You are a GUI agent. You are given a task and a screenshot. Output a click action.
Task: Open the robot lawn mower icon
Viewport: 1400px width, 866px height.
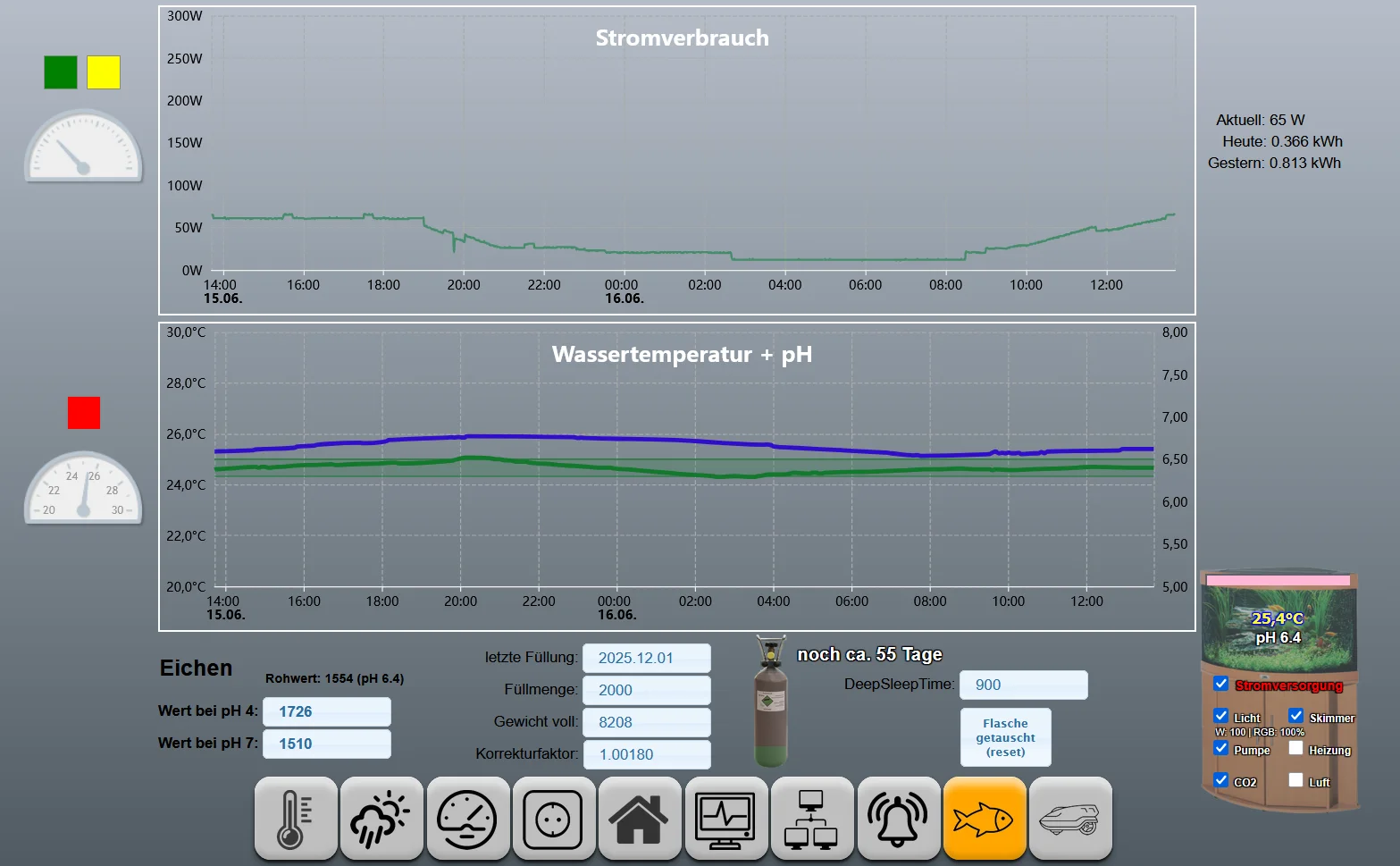[x=1070, y=818]
